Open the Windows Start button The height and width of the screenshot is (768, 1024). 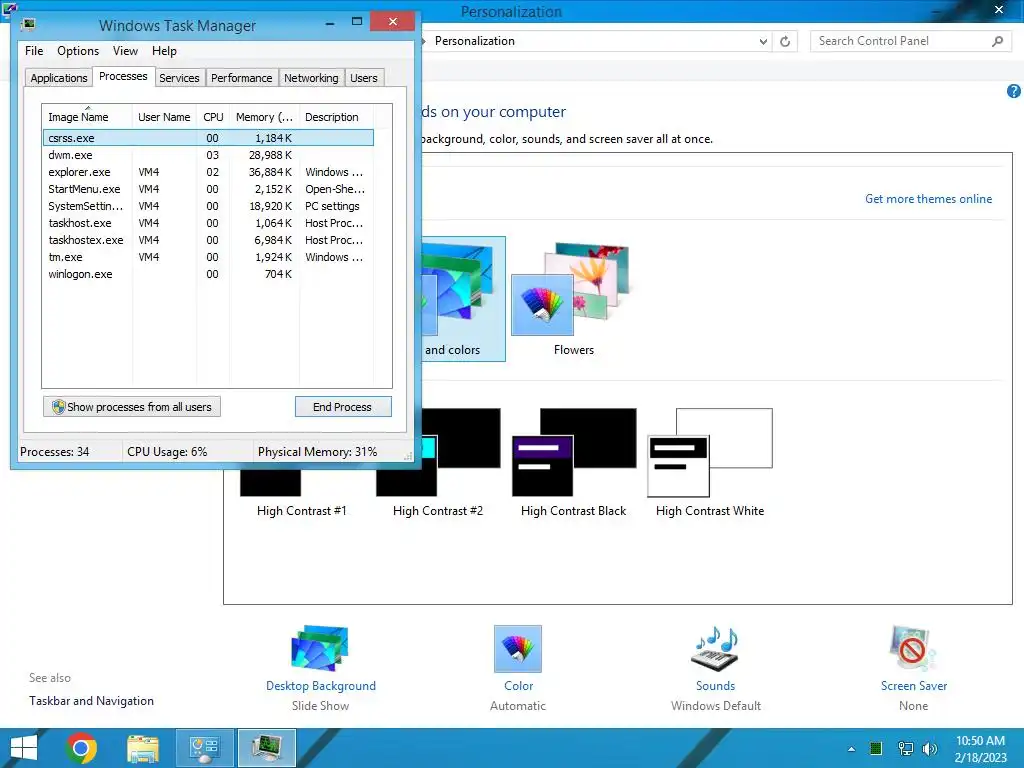pyautogui.click(x=24, y=748)
